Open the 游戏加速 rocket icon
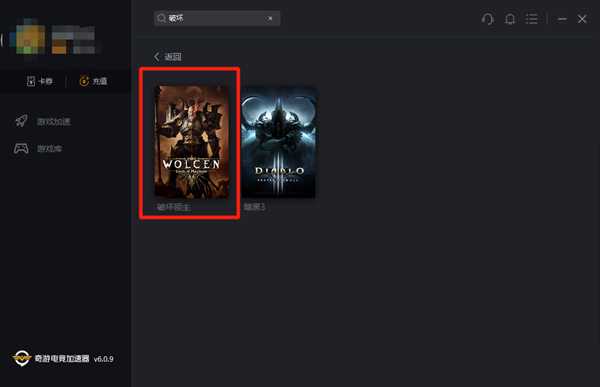The height and width of the screenshot is (387, 600). (21, 121)
